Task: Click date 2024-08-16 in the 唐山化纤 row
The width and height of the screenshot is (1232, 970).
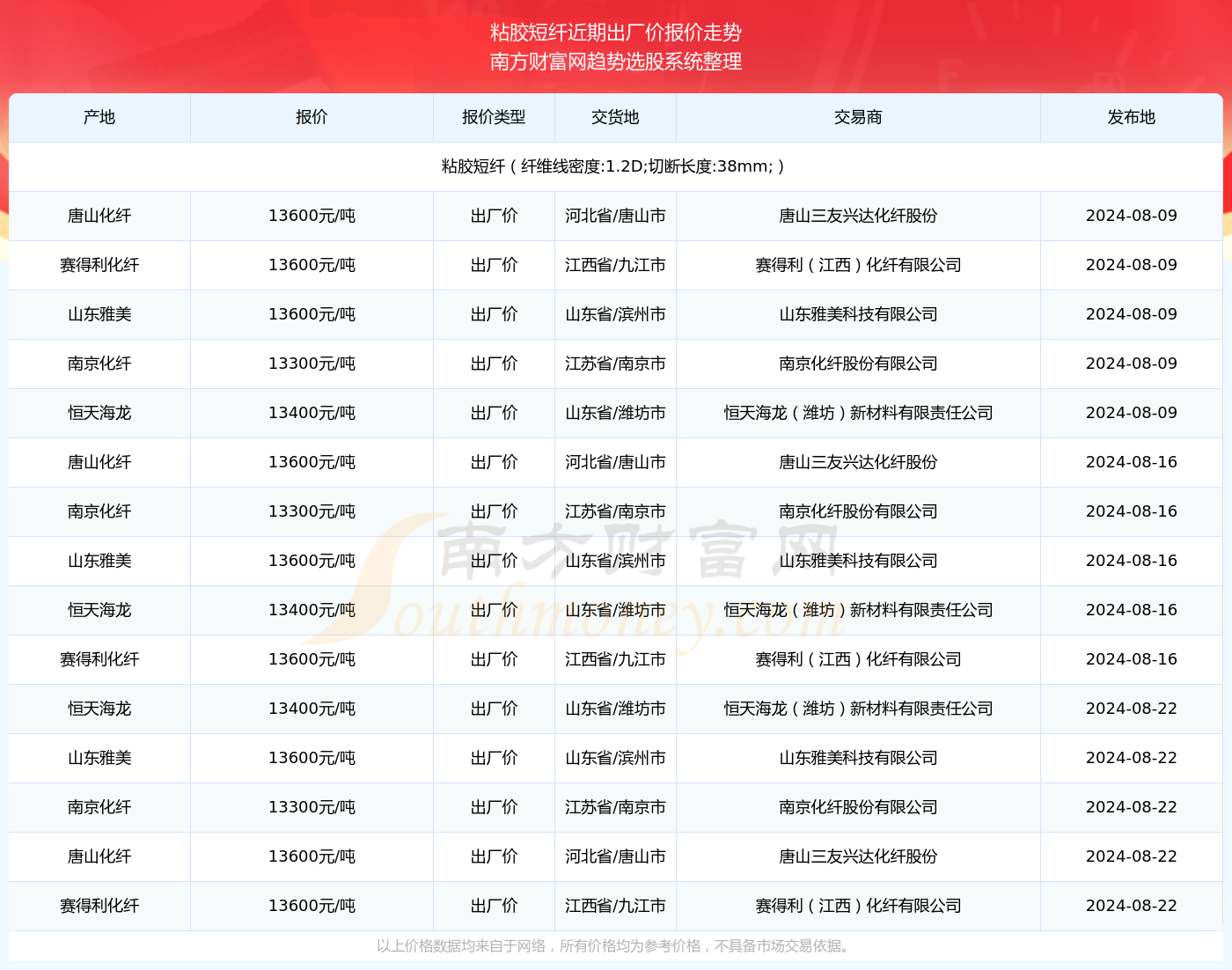Action: 1132,462
